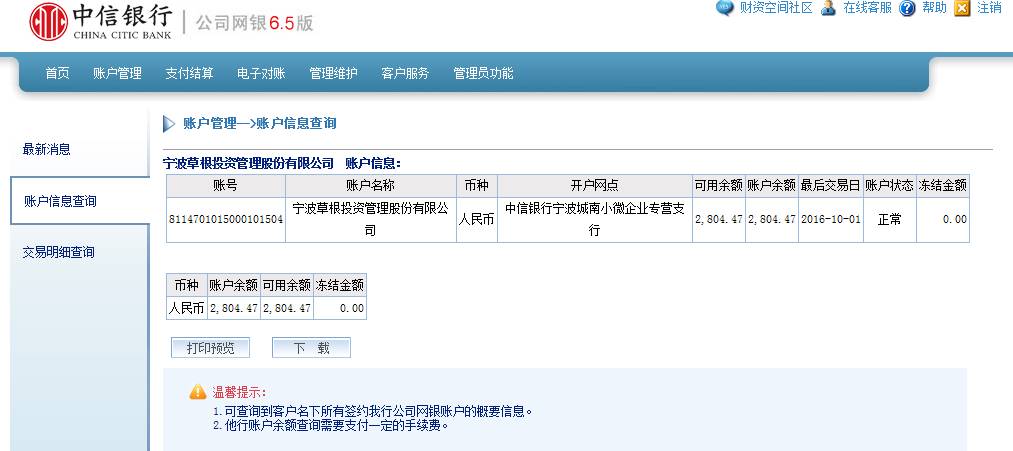Image resolution: width=1013 pixels, height=451 pixels.
Task: Click the China CITIC Bank logo
Action: pos(101,21)
